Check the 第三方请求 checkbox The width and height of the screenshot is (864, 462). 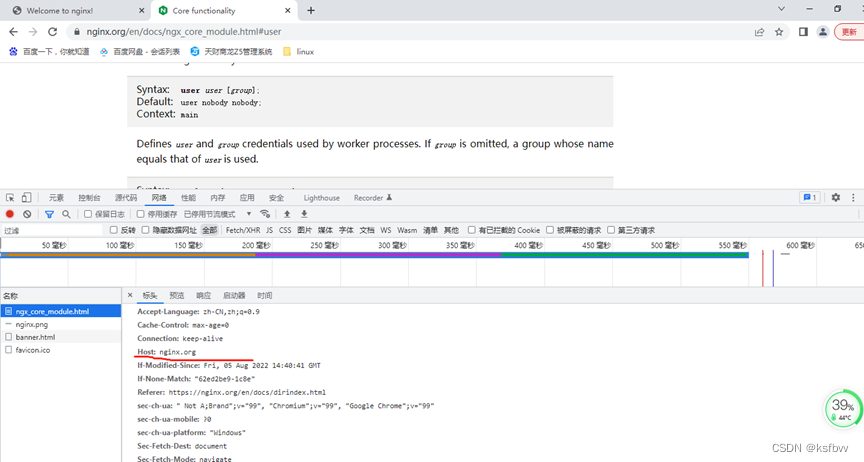coord(611,230)
